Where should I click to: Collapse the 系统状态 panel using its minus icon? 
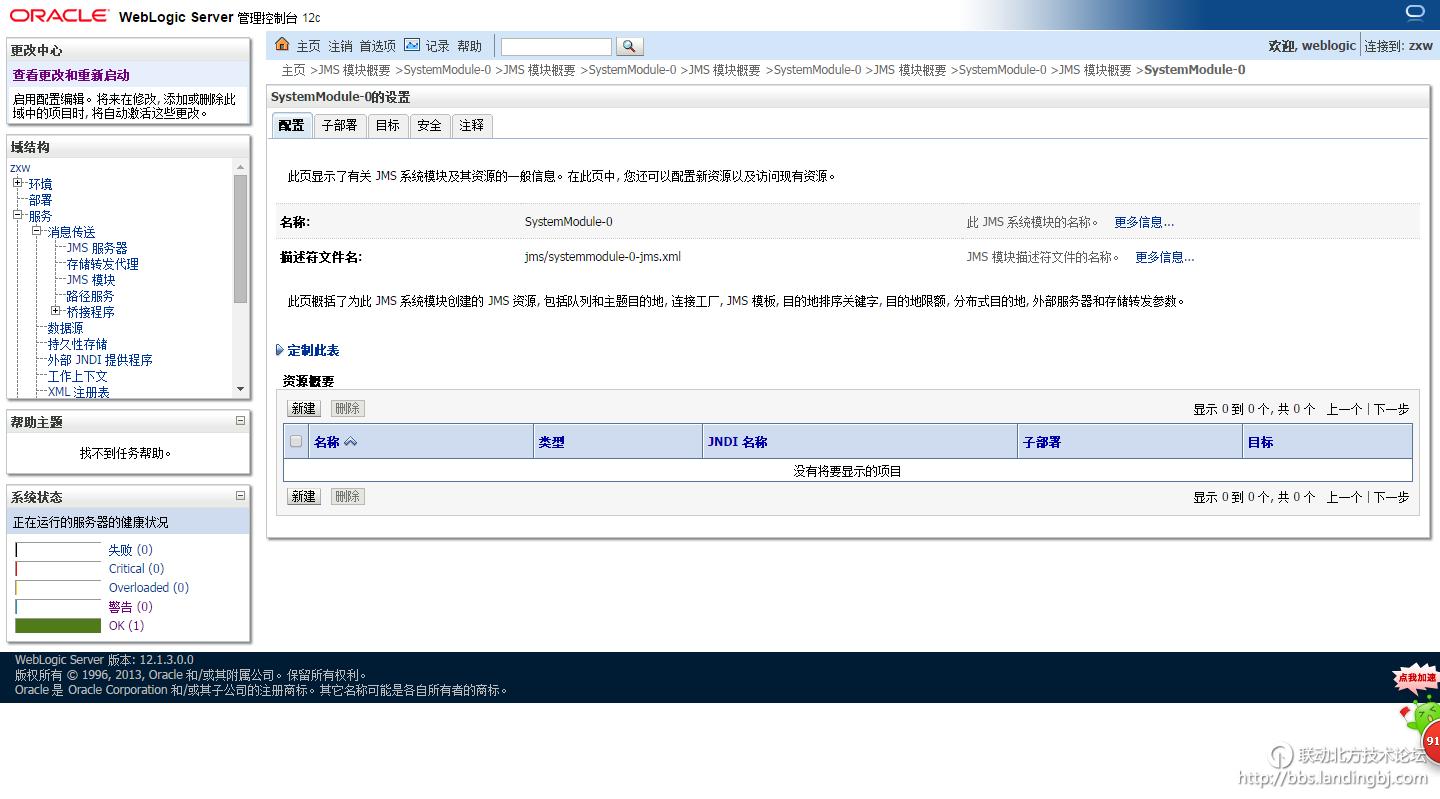click(239, 496)
